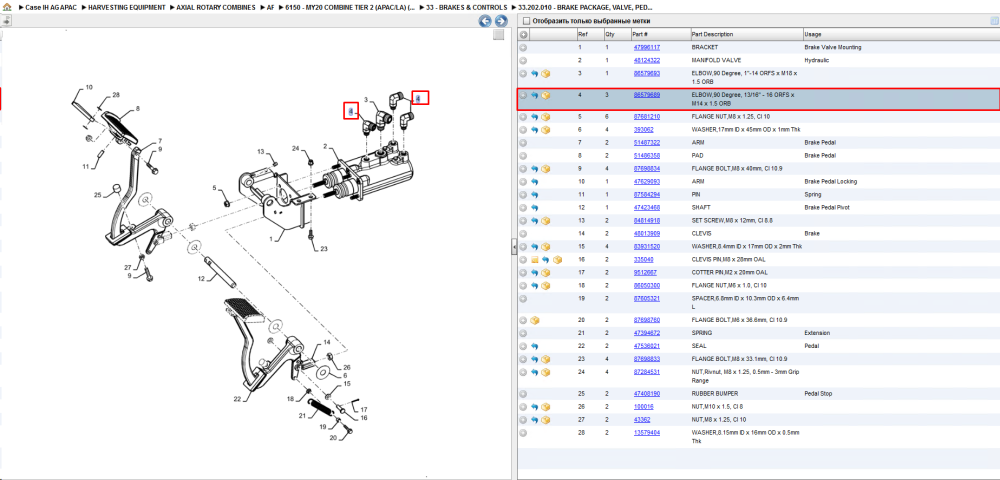Click blue supersession arrow on ref 3 row
The image size is (1000, 480).
[x=534, y=74]
